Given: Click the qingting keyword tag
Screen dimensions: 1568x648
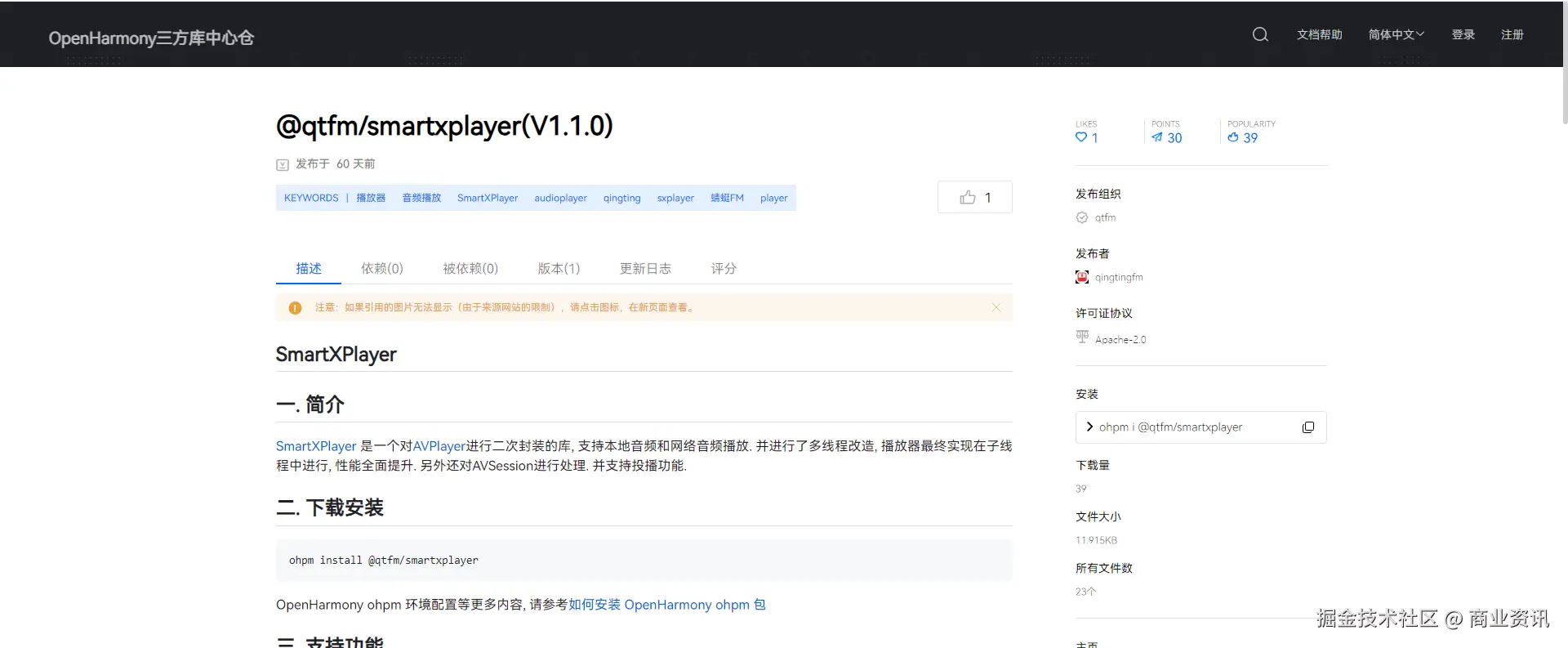Looking at the screenshot, I should click(x=622, y=198).
